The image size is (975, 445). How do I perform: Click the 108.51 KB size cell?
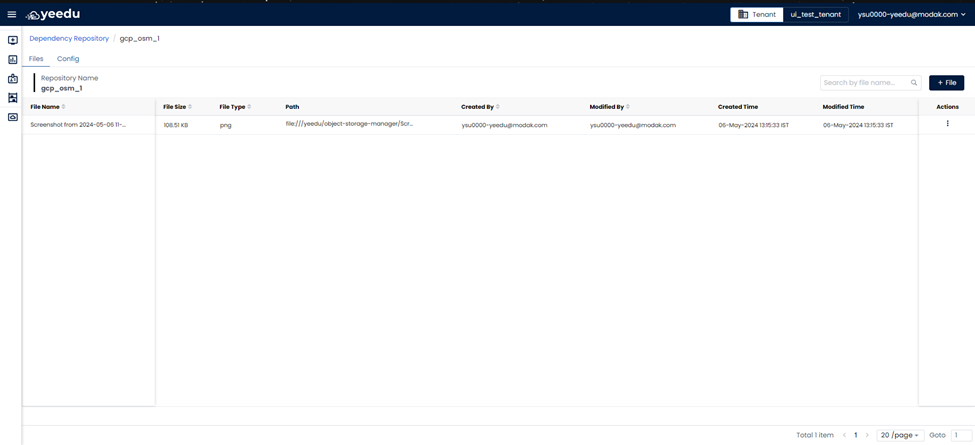point(176,125)
